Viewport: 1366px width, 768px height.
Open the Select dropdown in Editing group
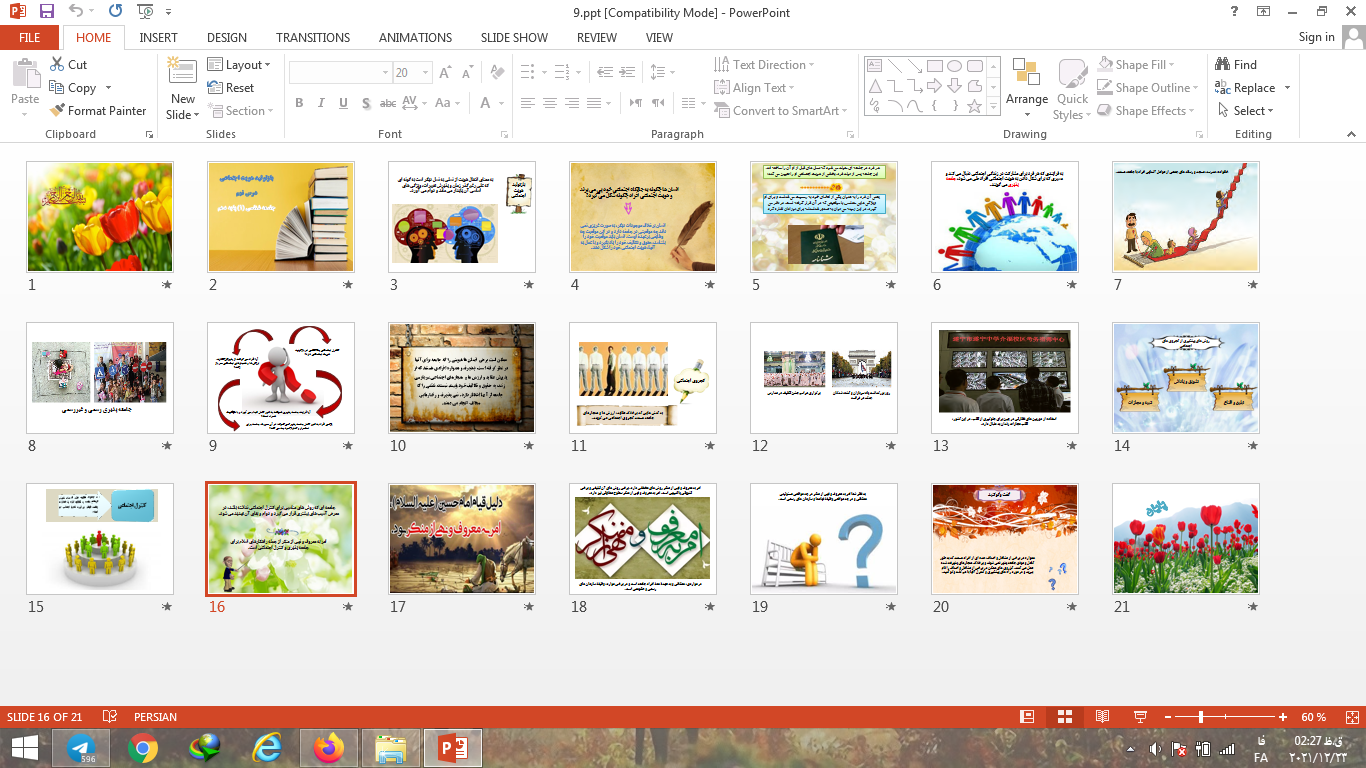[x=1251, y=111]
